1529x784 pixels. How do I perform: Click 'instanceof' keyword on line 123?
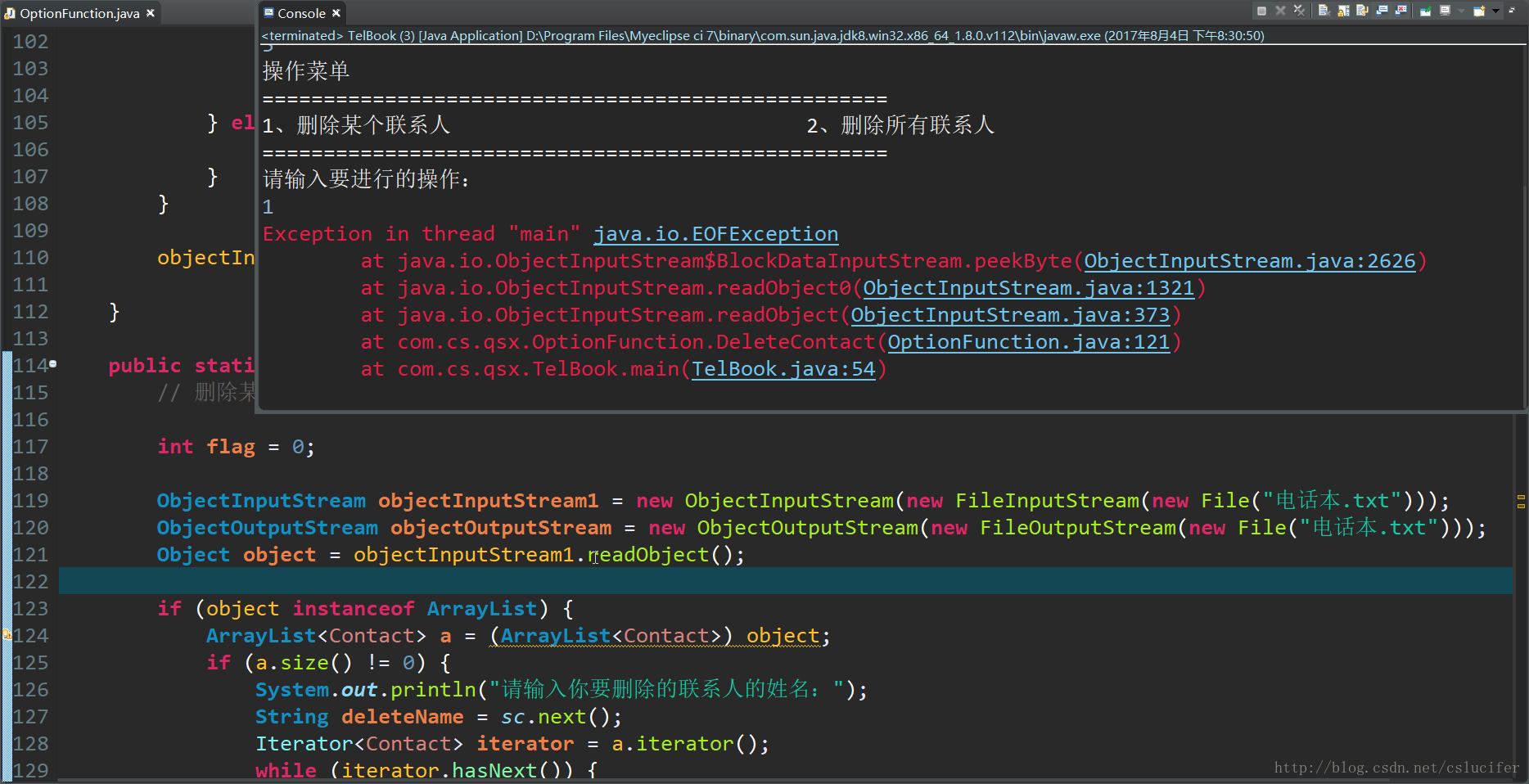[x=354, y=609]
